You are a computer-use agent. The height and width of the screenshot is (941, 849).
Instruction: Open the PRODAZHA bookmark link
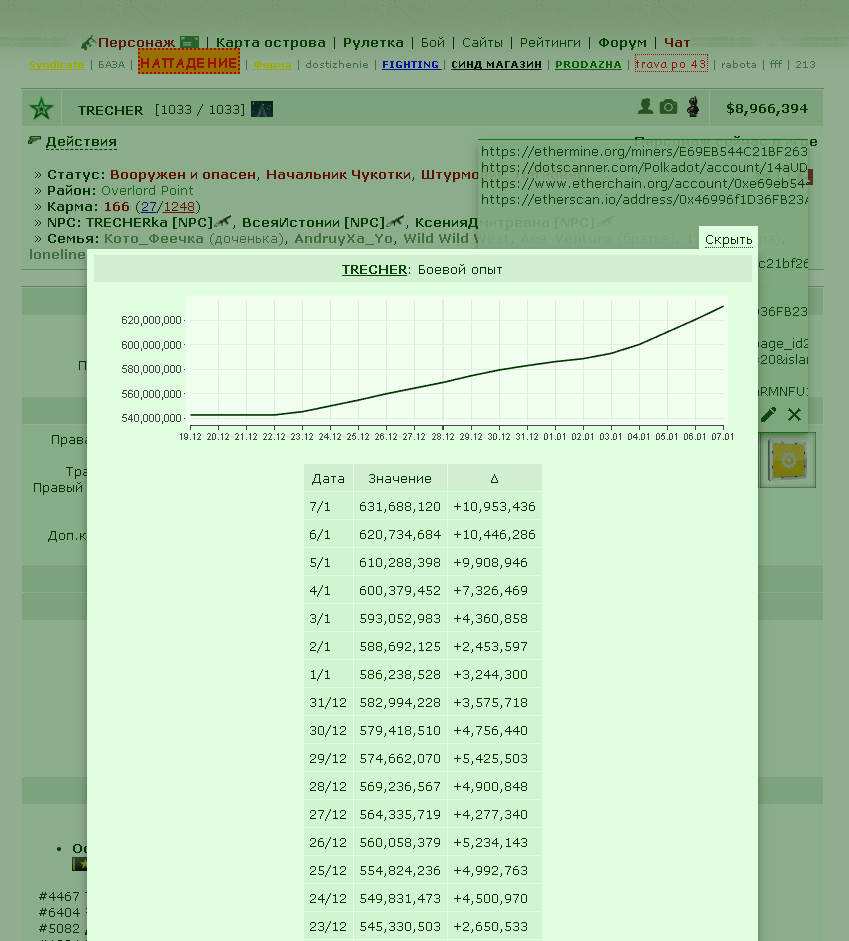pyautogui.click(x=588, y=64)
